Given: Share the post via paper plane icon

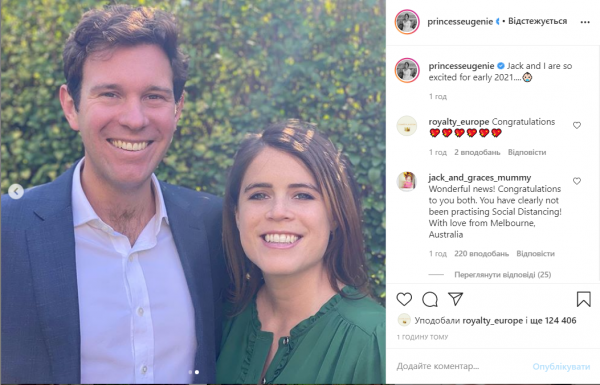Looking at the screenshot, I should coord(455,299).
